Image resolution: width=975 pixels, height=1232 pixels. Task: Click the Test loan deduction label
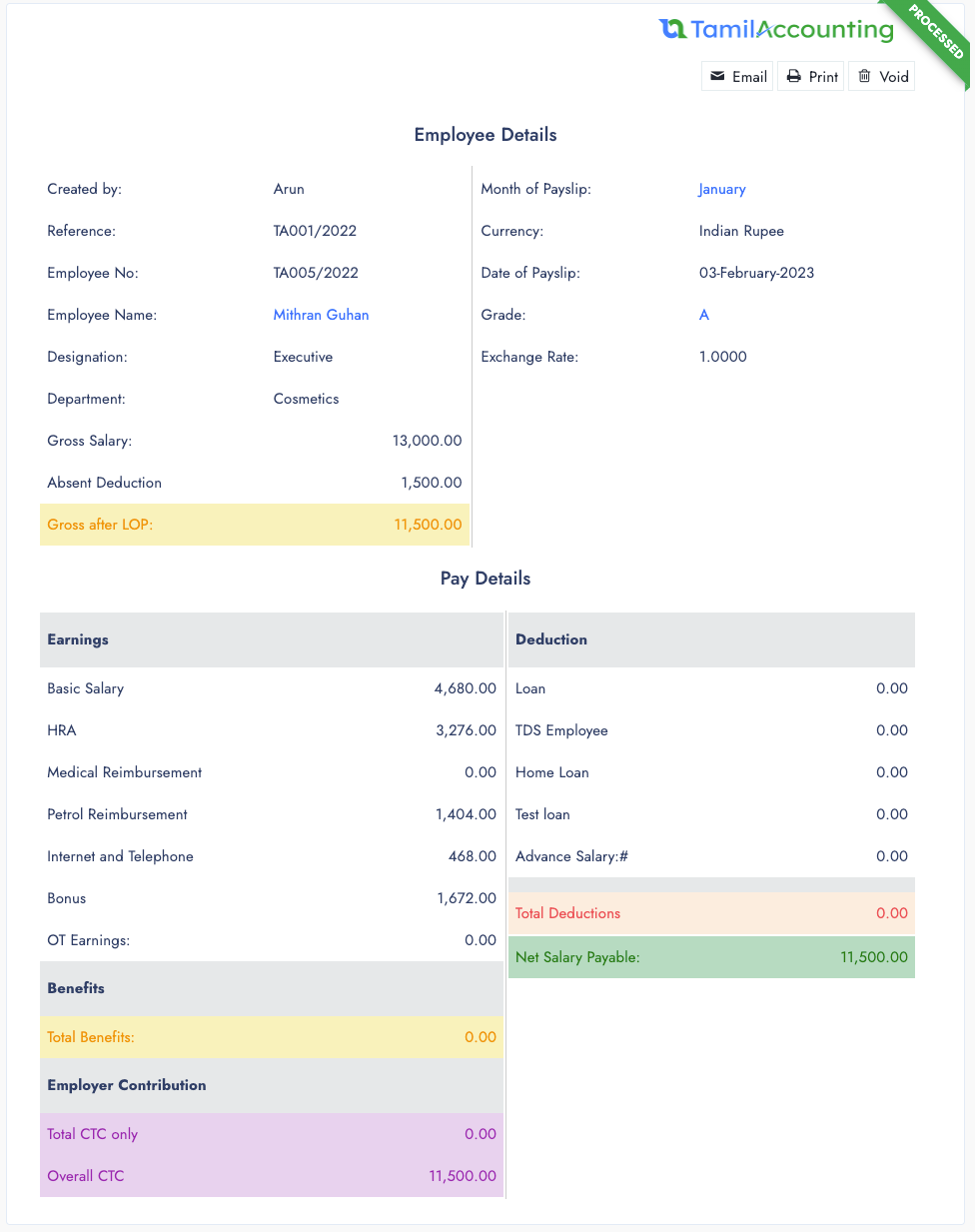click(x=542, y=814)
